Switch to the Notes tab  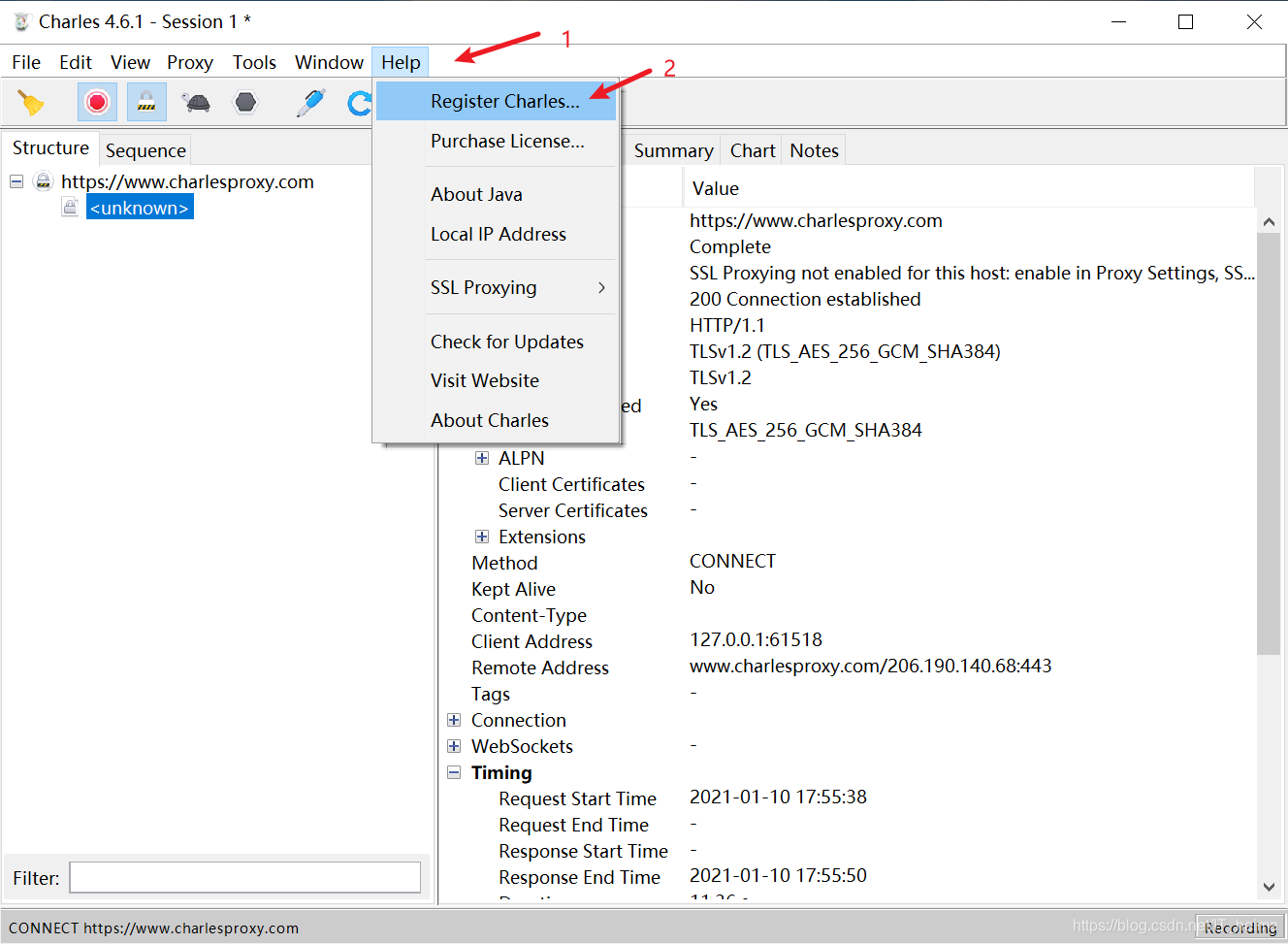coord(814,150)
